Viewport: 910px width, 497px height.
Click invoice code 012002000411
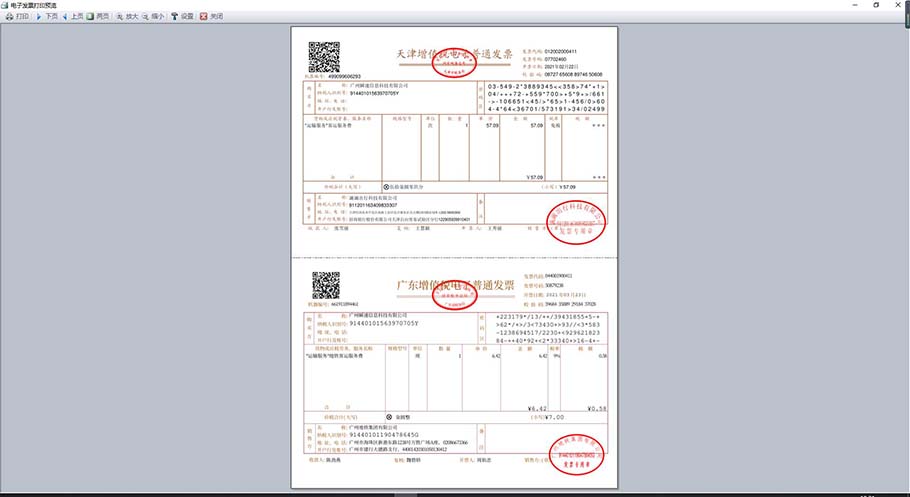pos(560,52)
